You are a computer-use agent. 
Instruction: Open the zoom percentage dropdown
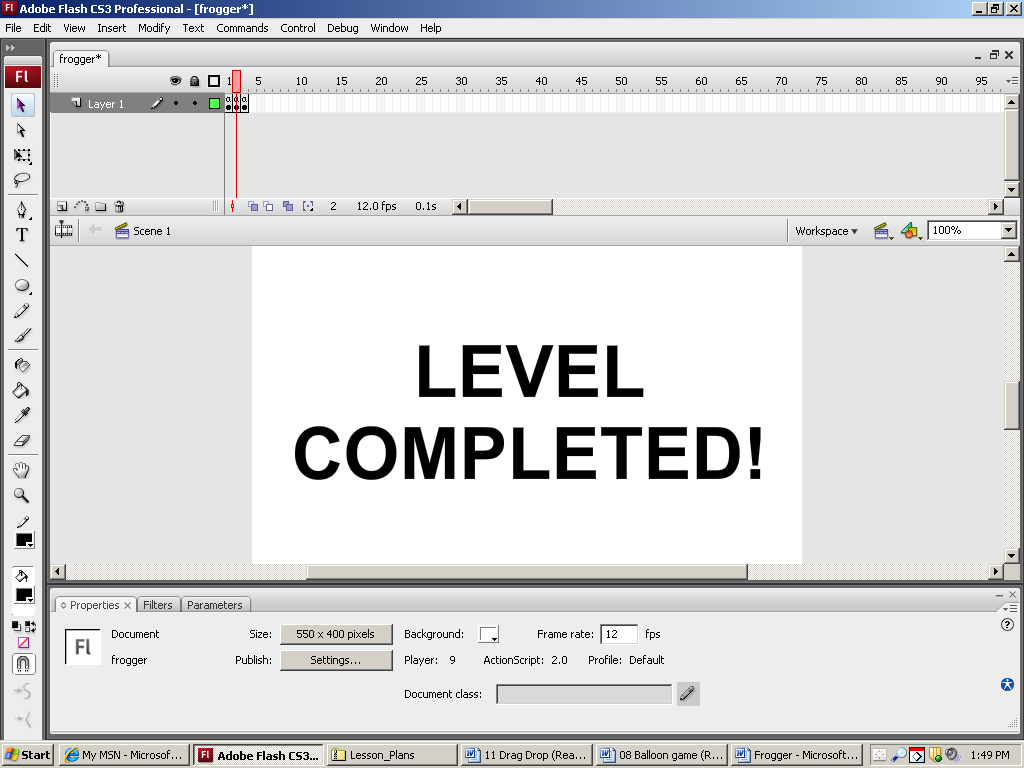[x=1008, y=231]
